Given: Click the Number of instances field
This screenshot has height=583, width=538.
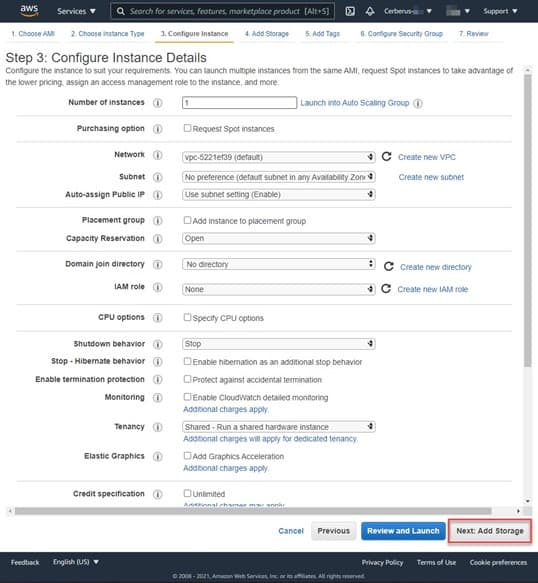Looking at the screenshot, I should 239,103.
